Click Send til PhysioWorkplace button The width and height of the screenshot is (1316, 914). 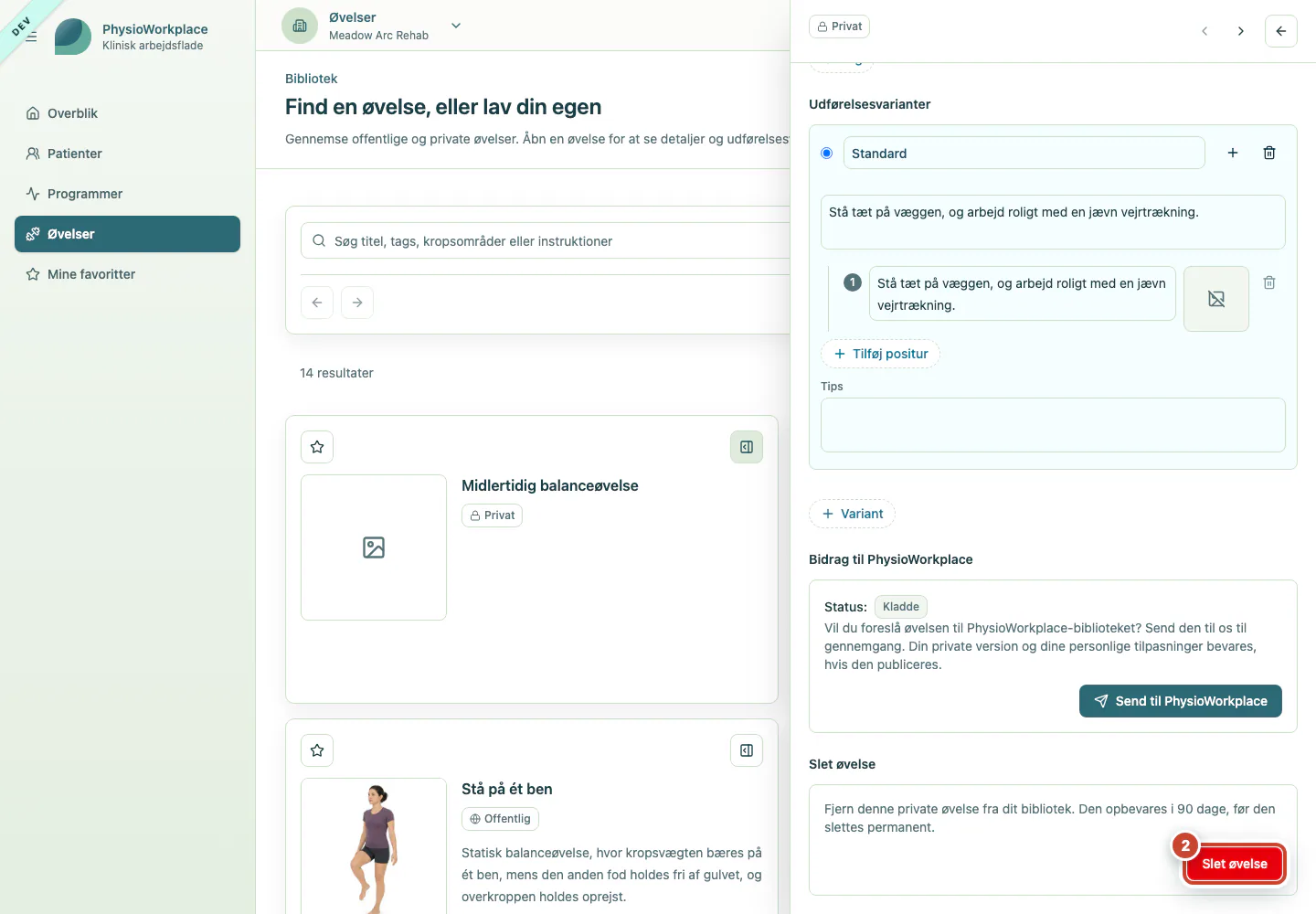pyautogui.click(x=1181, y=701)
